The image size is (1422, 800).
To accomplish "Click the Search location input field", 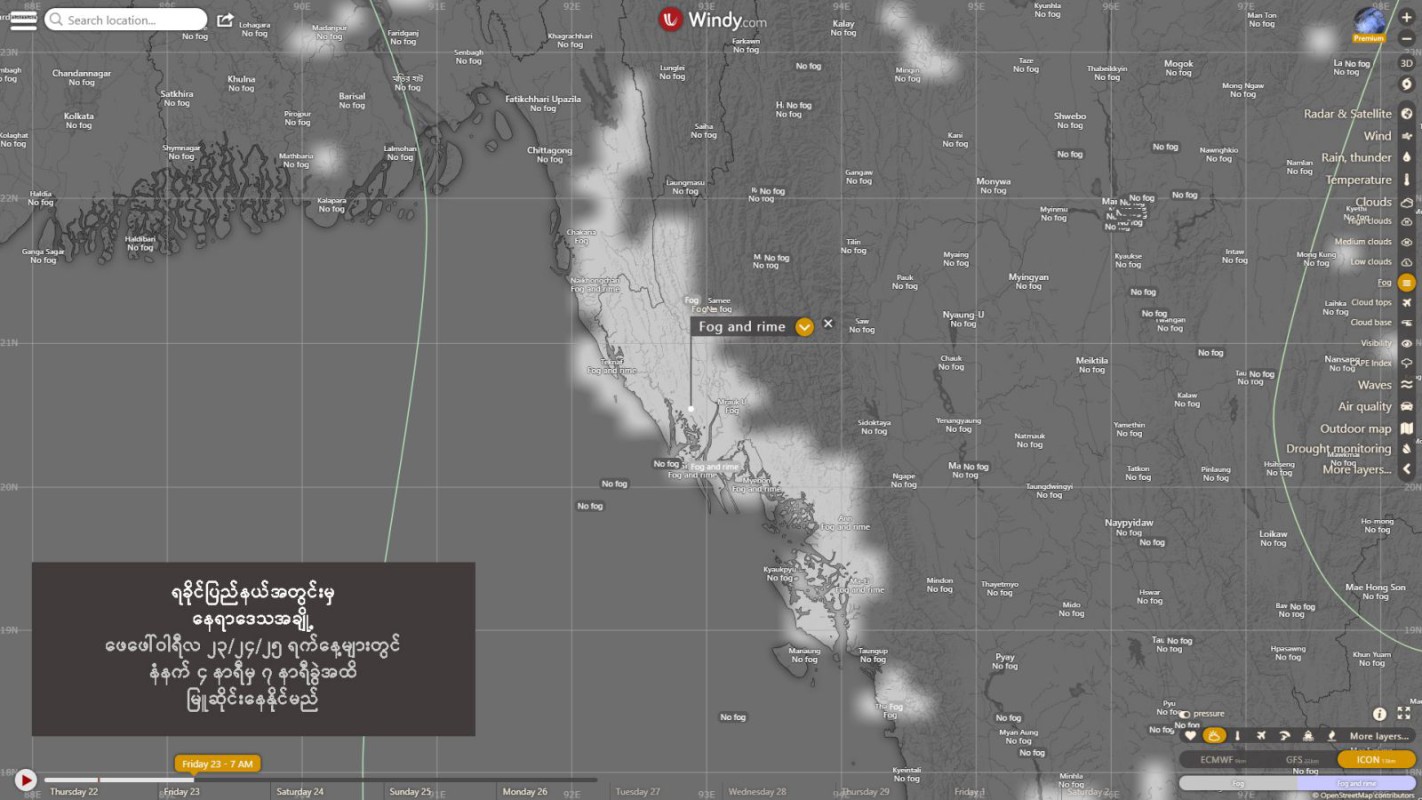I will pos(132,20).
